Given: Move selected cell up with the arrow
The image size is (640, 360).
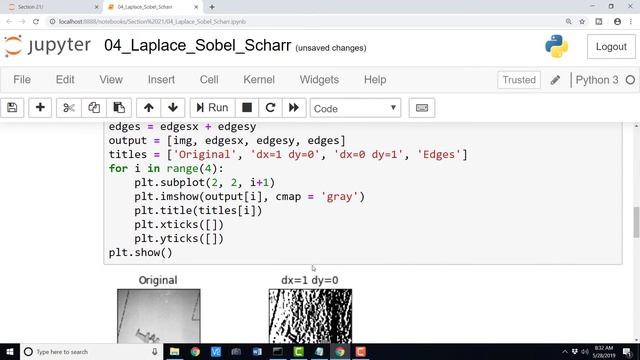Looking at the screenshot, I should click(x=149, y=108).
